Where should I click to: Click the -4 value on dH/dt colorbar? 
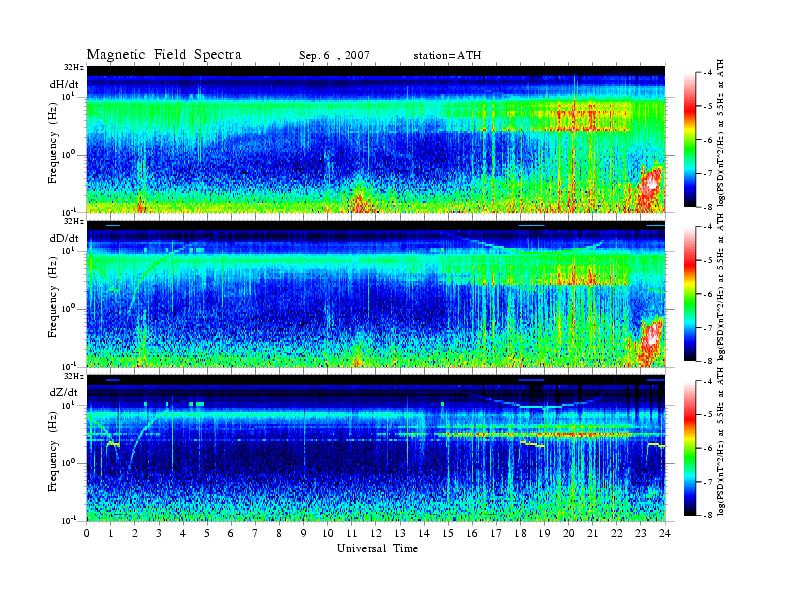tap(709, 73)
